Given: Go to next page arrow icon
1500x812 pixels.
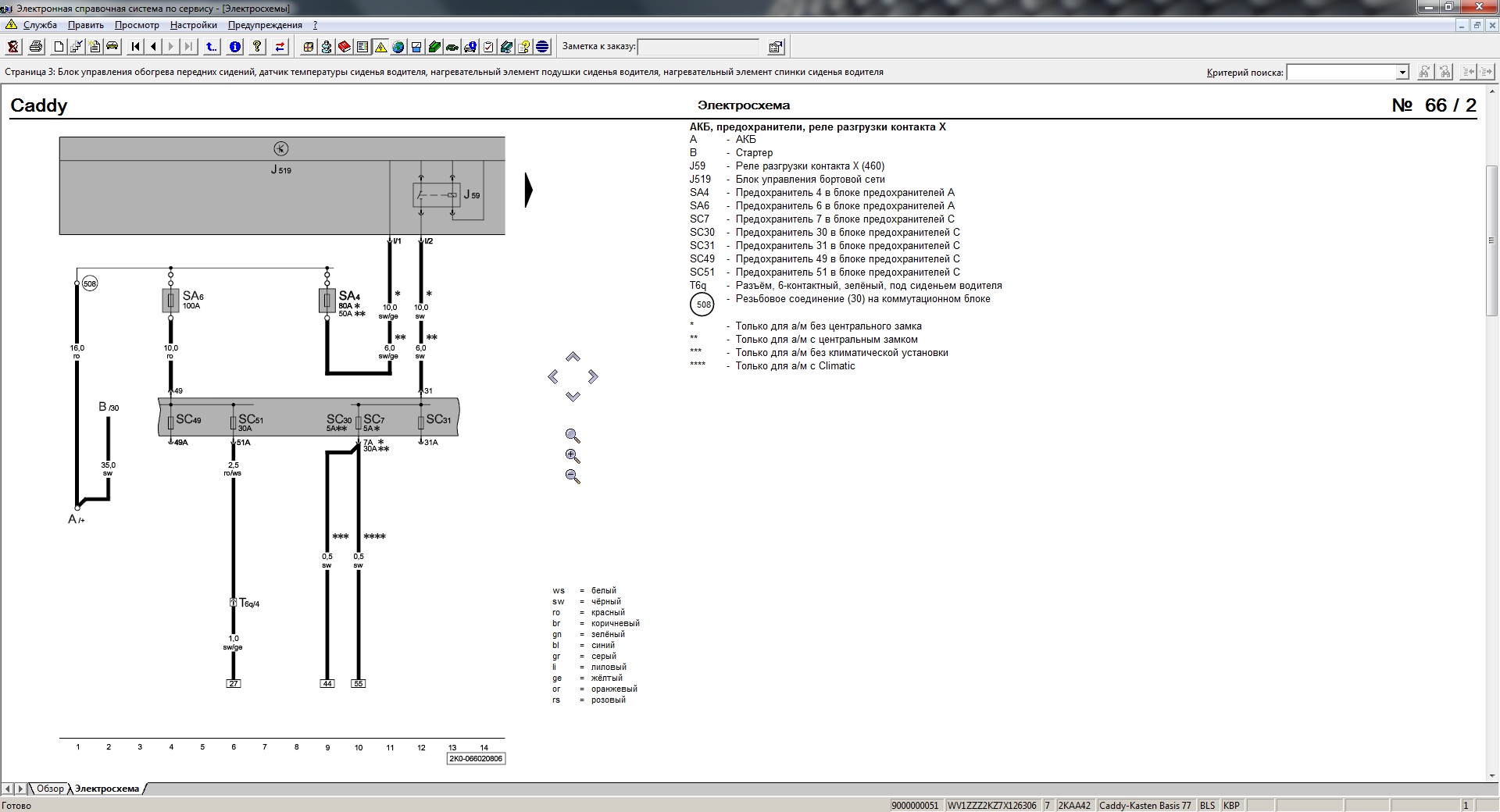Looking at the screenshot, I should click(171, 47).
